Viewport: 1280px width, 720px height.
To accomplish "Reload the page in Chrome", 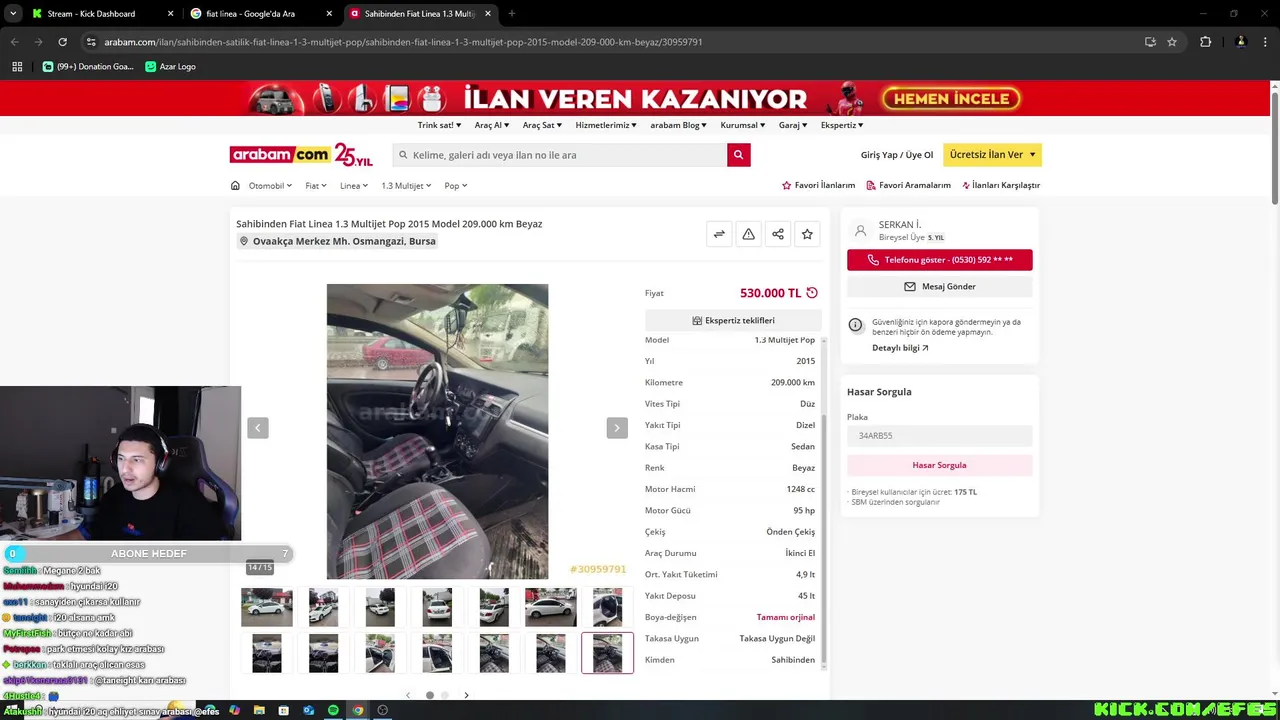I will pos(62,42).
